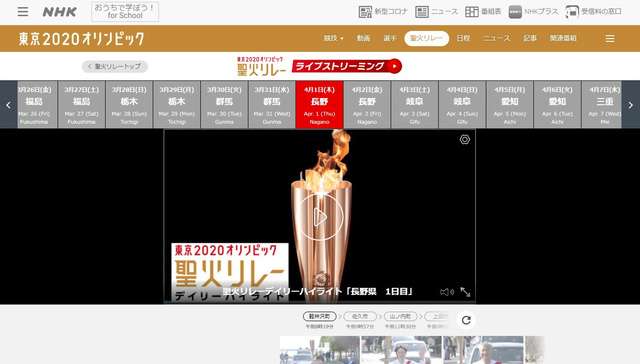The width and height of the screenshot is (640, 364).
Task: Select the 4月3日 岐阜 date tab
Action: 415,104
